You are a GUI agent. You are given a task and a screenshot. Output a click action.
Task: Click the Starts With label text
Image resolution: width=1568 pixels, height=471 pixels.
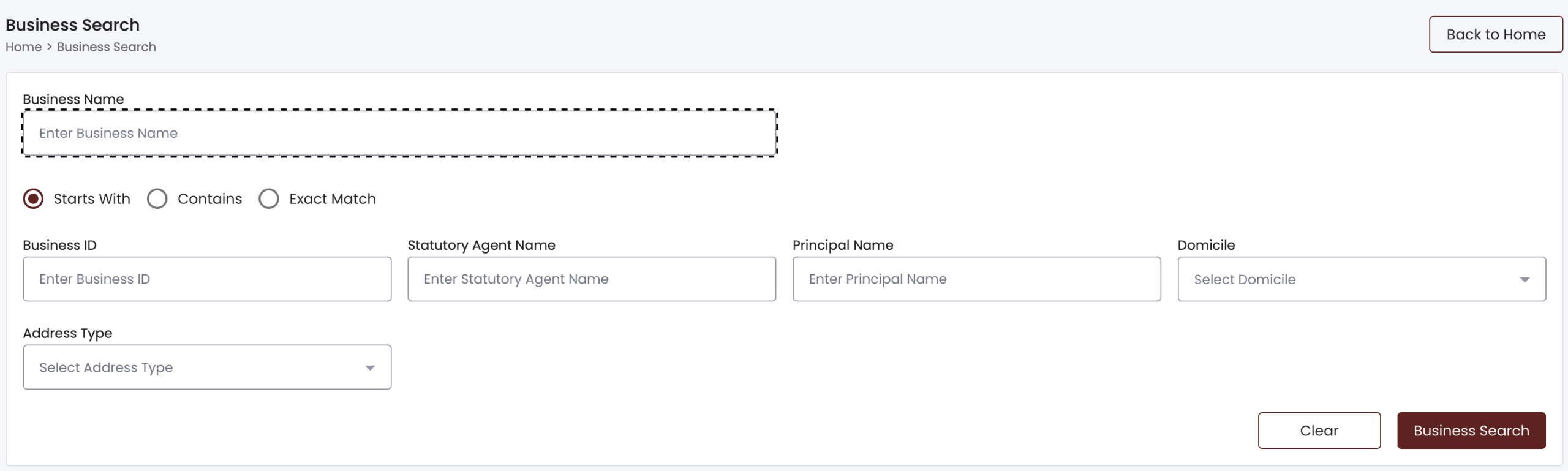(92, 199)
